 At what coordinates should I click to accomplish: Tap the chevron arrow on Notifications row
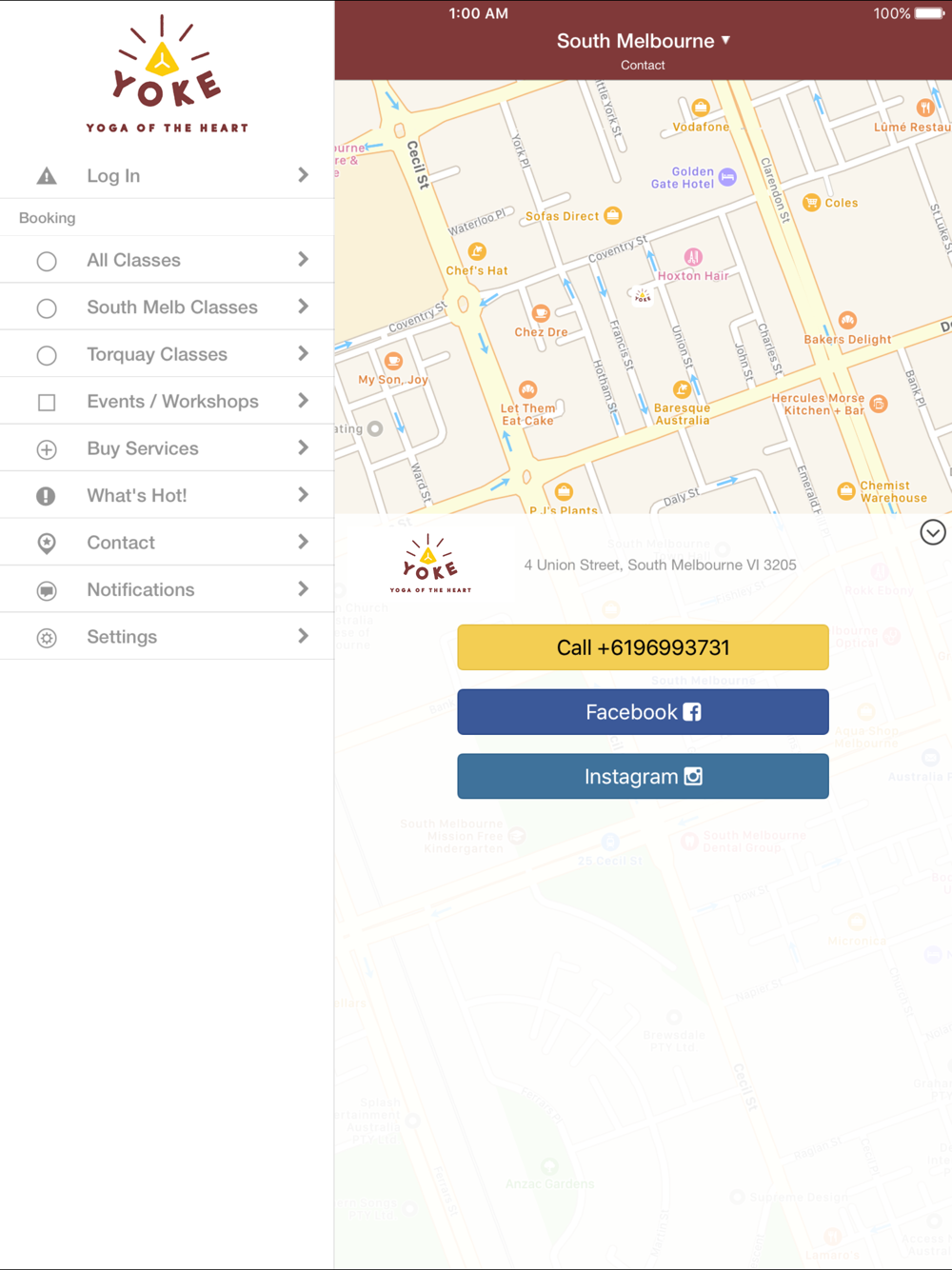point(303,589)
